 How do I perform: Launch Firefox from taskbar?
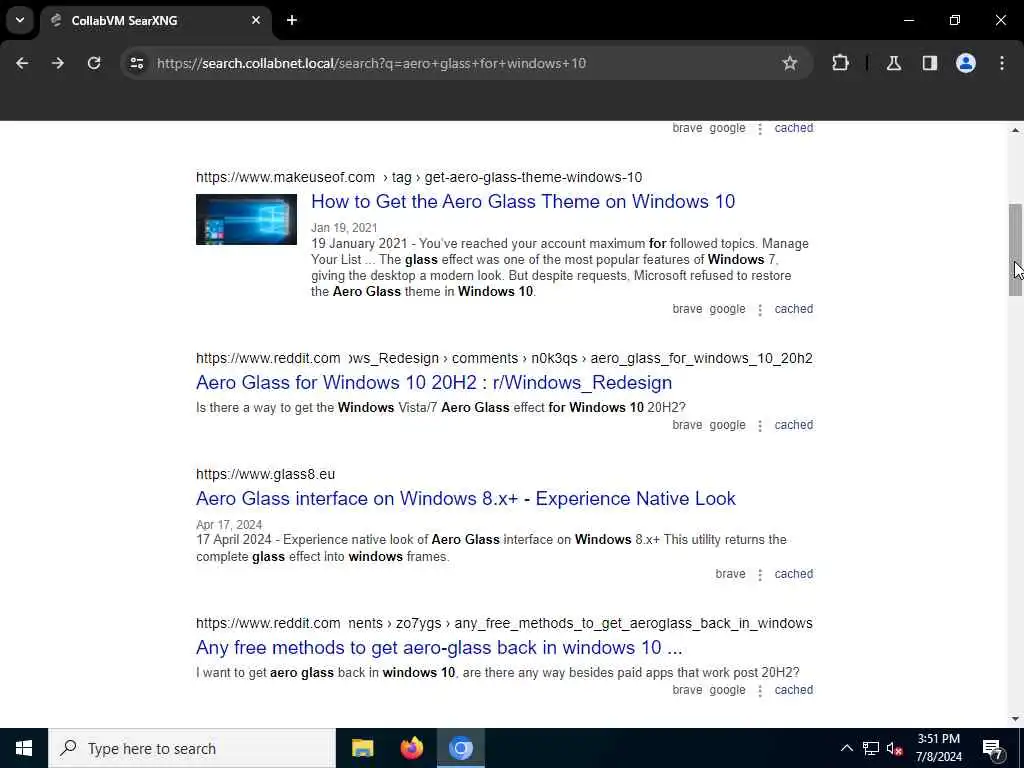coord(411,748)
